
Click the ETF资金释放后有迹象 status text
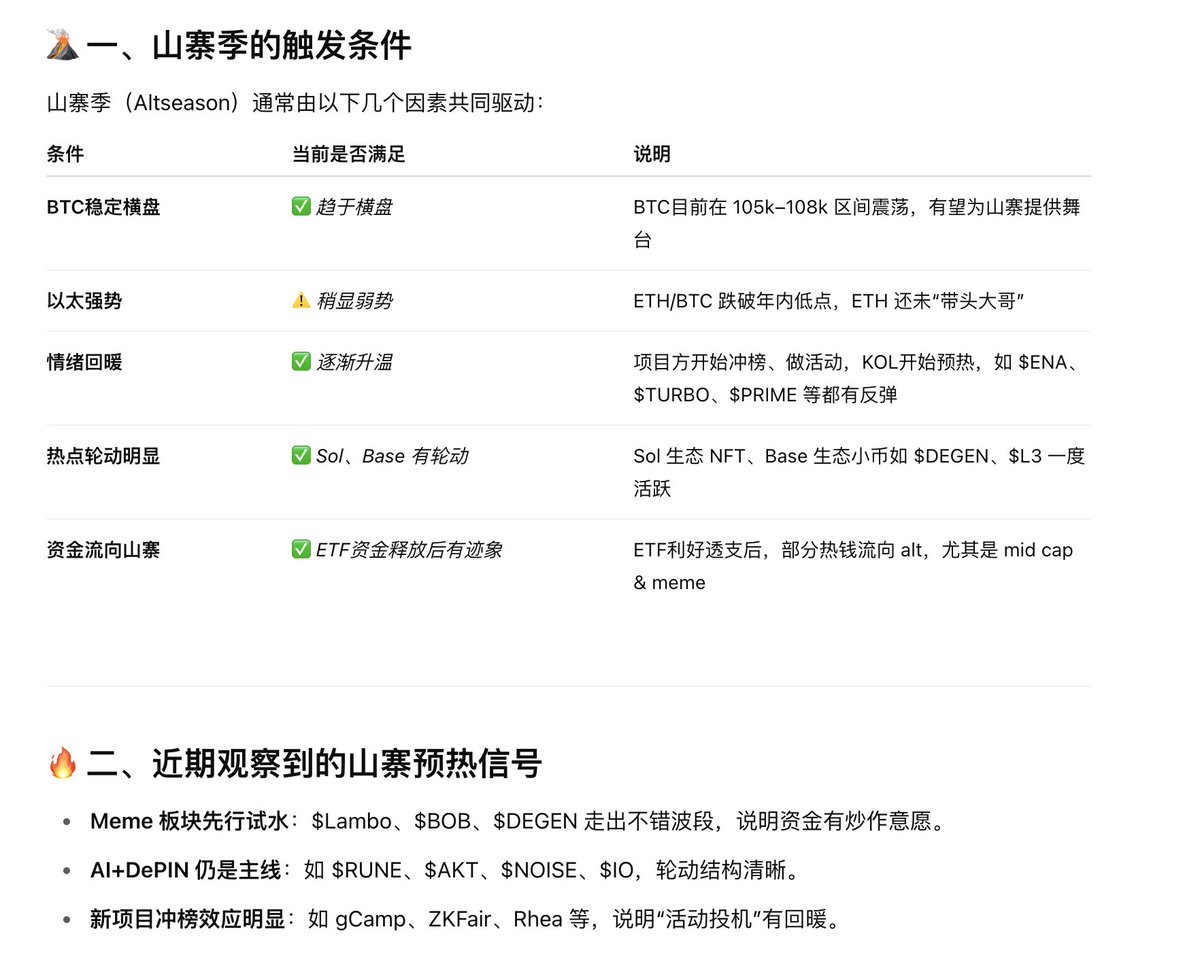(x=409, y=549)
